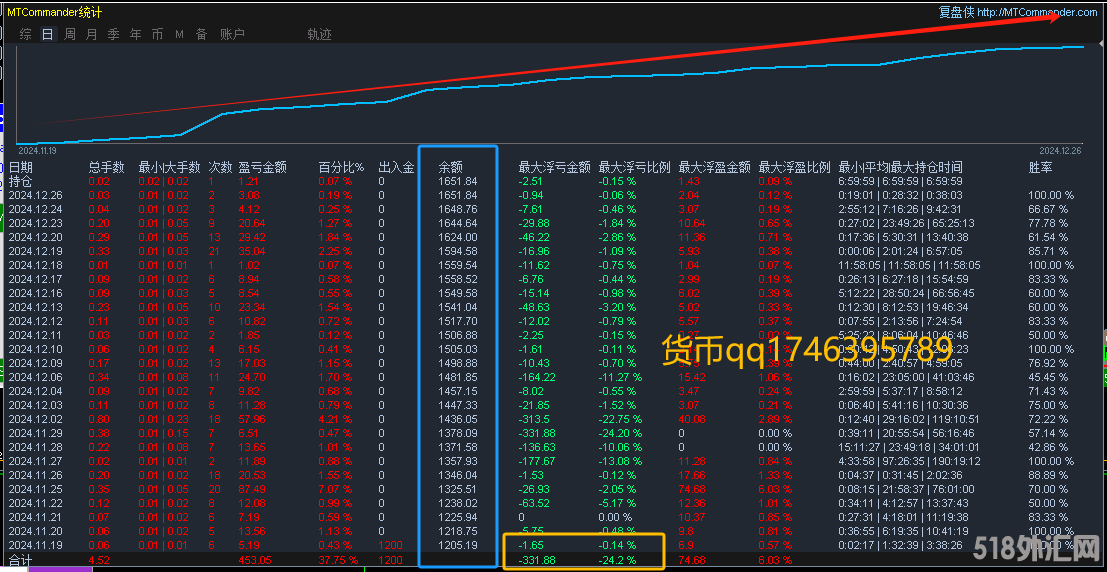The image size is (1107, 572).
Task: Click balance value 1651.84 for 2024.12.26
Action: coord(457,195)
